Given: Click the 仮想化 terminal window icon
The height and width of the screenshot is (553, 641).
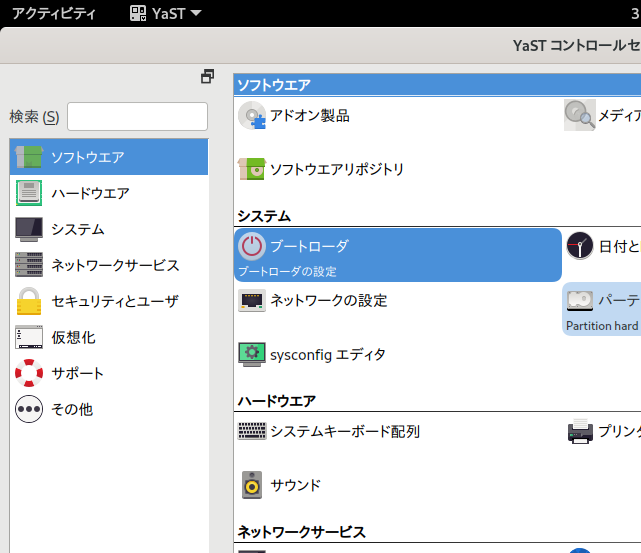Looking at the screenshot, I should (x=29, y=337).
